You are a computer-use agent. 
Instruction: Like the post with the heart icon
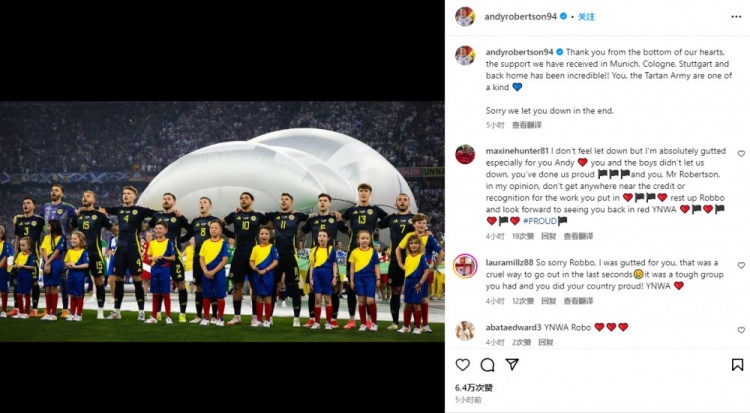(463, 365)
